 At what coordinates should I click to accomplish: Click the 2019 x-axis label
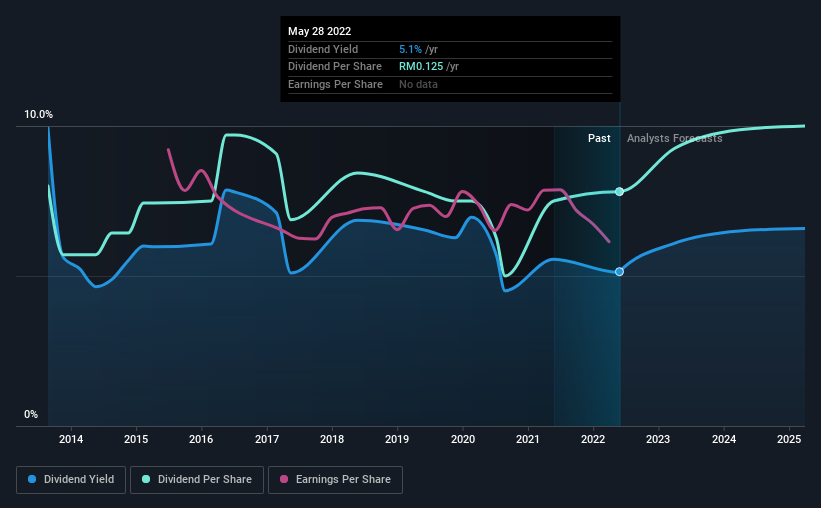click(397, 439)
